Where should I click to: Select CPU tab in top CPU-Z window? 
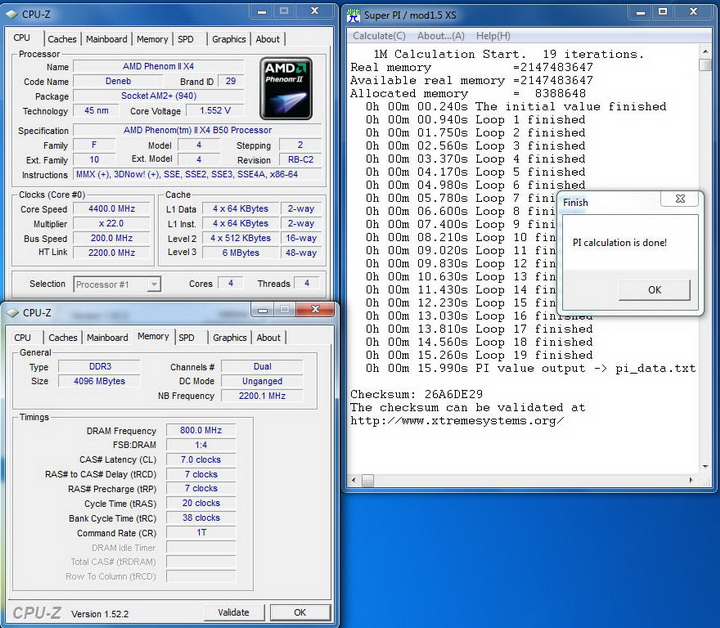tap(22, 38)
